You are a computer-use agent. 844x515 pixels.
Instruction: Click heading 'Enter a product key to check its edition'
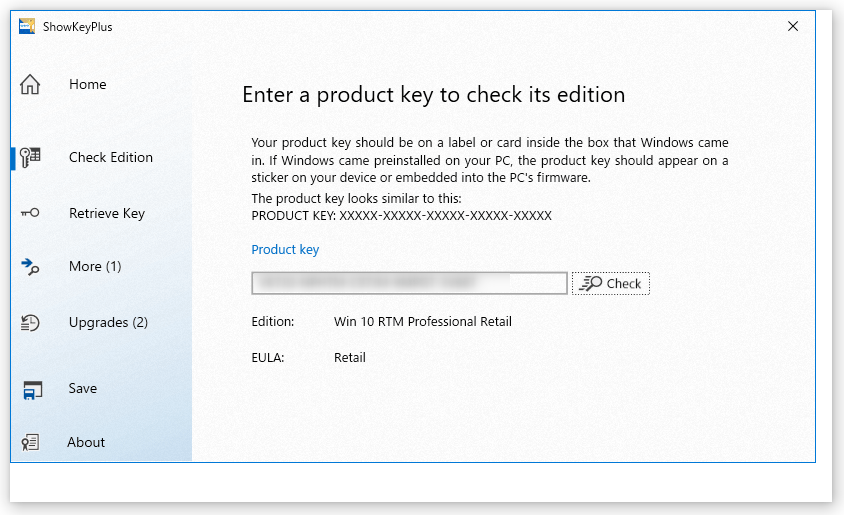434,95
